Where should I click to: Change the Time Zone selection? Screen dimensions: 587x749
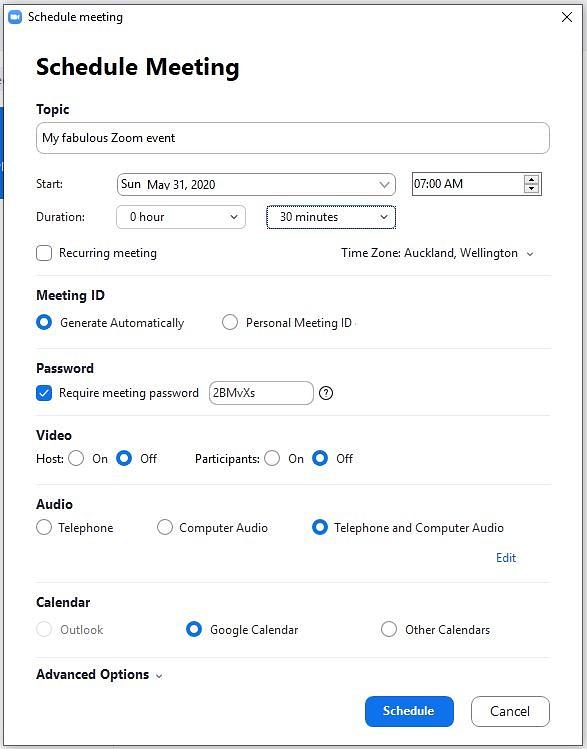coord(437,253)
